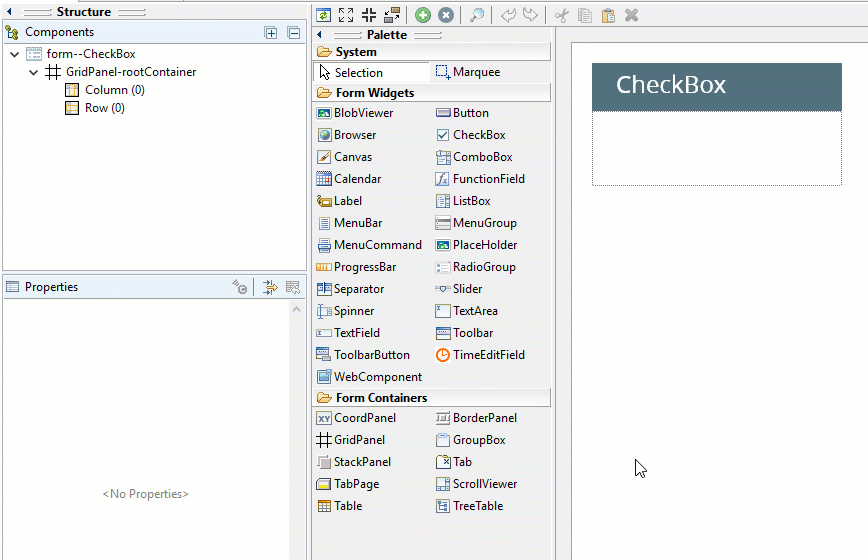Pick the Calendar widget
The width and height of the screenshot is (868, 560).
coord(349,179)
